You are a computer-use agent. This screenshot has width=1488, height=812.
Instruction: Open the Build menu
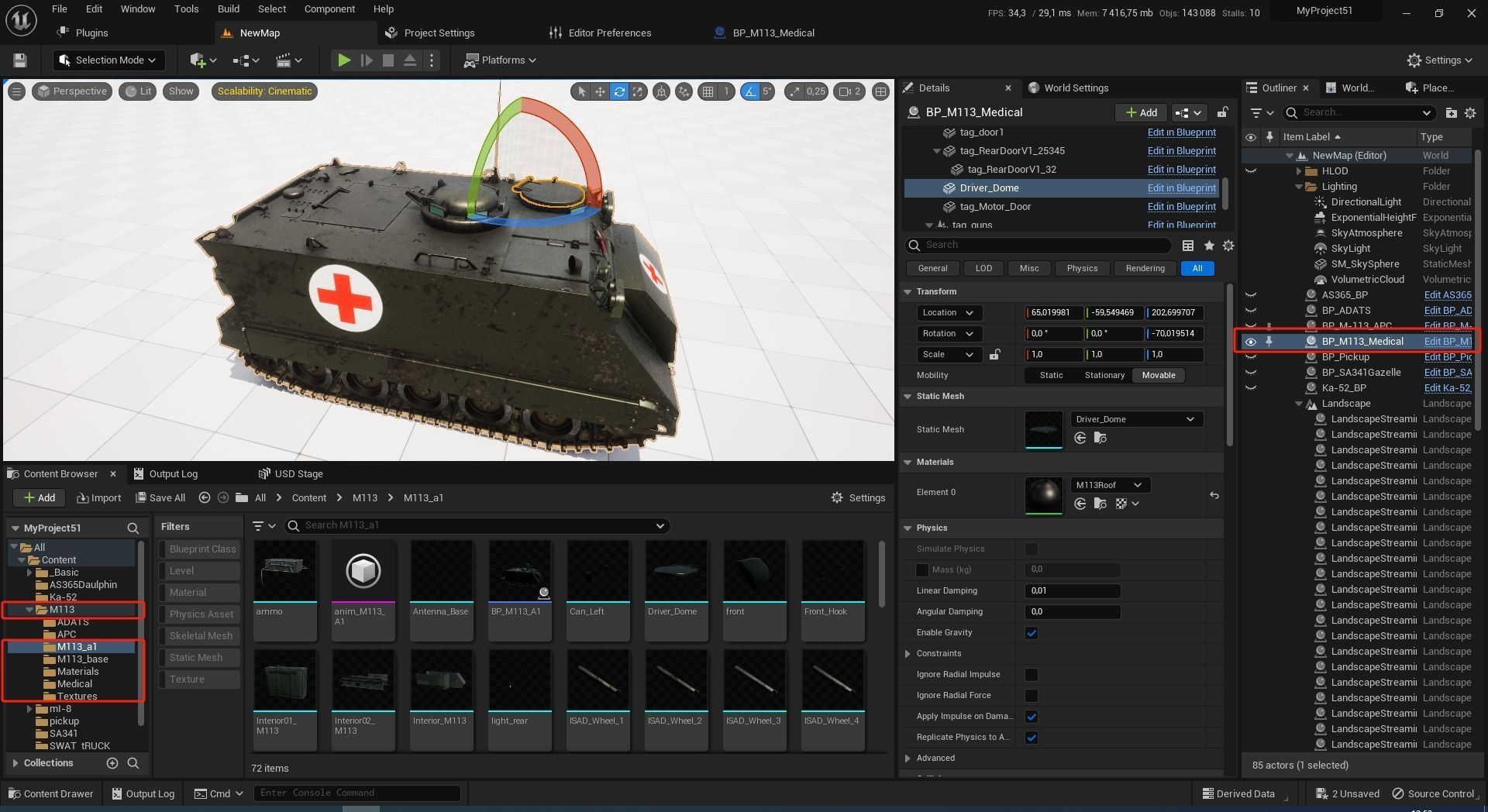click(228, 9)
